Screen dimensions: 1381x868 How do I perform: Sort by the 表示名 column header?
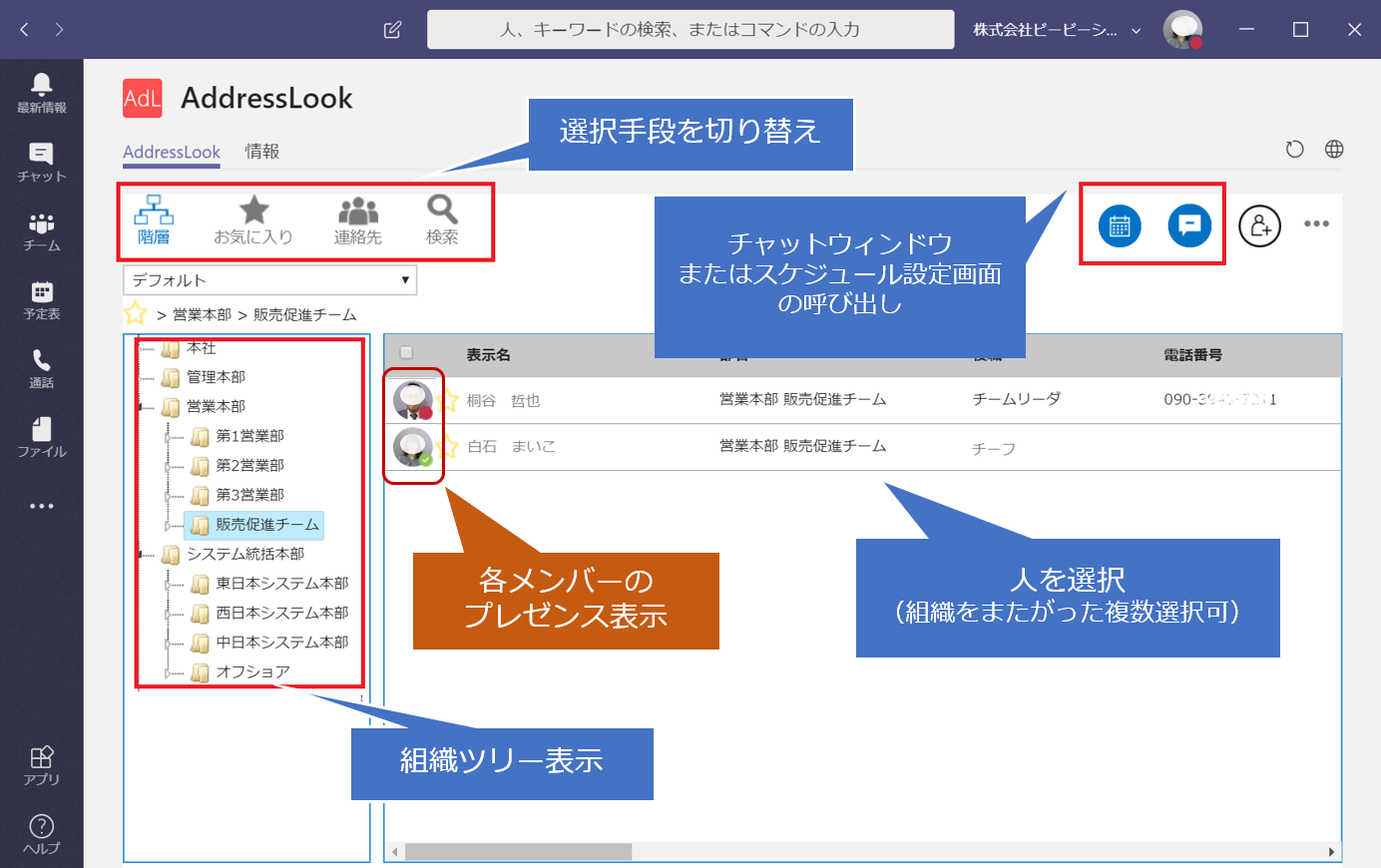point(488,355)
